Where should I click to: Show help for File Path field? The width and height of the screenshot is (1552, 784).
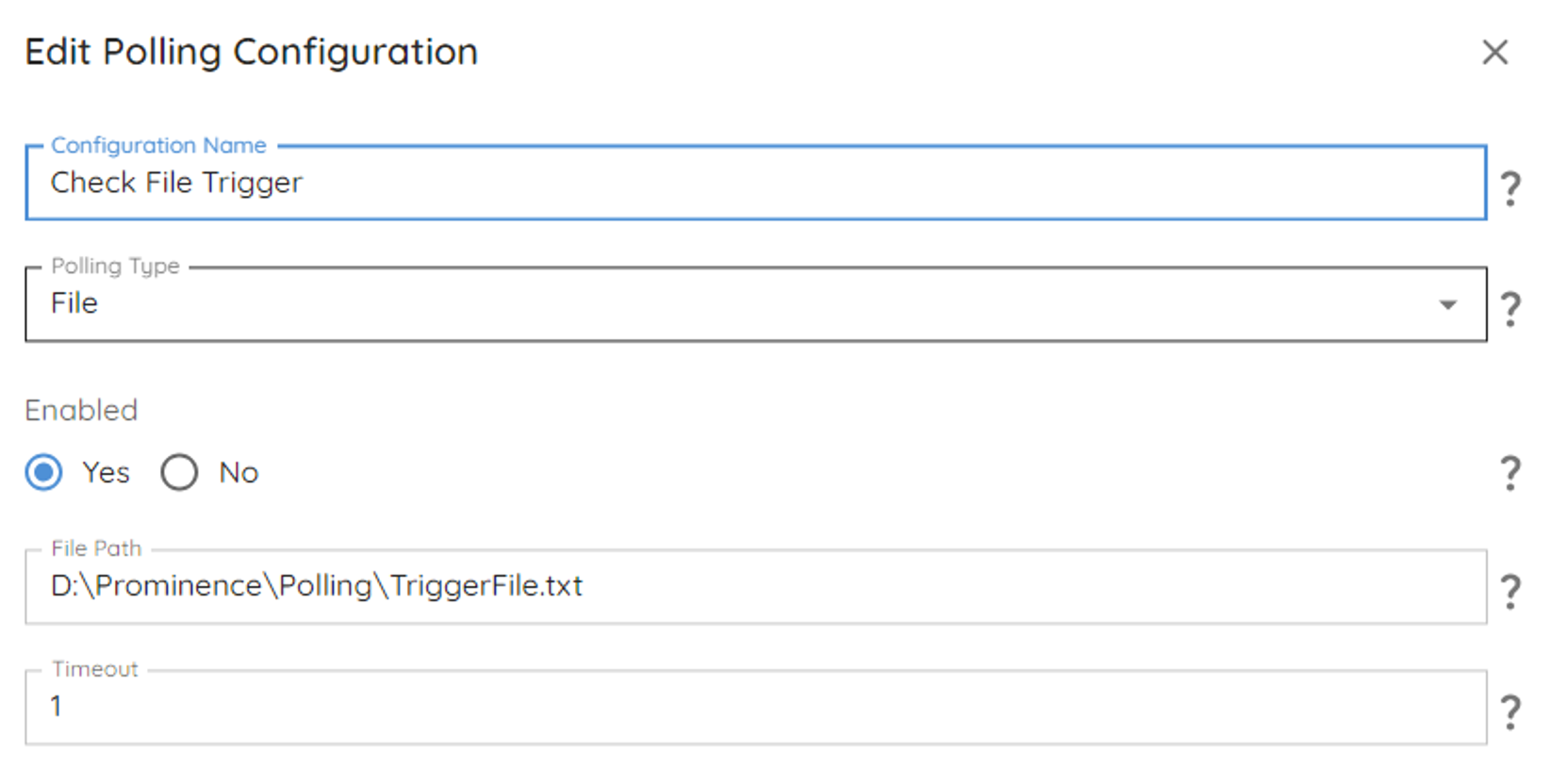coord(1510,591)
